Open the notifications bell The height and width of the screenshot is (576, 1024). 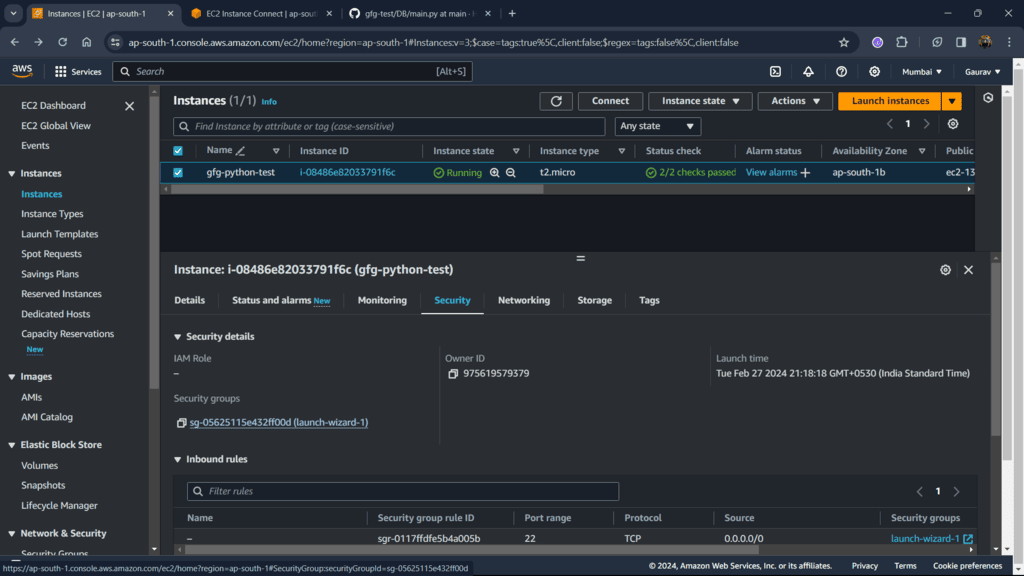click(x=808, y=72)
